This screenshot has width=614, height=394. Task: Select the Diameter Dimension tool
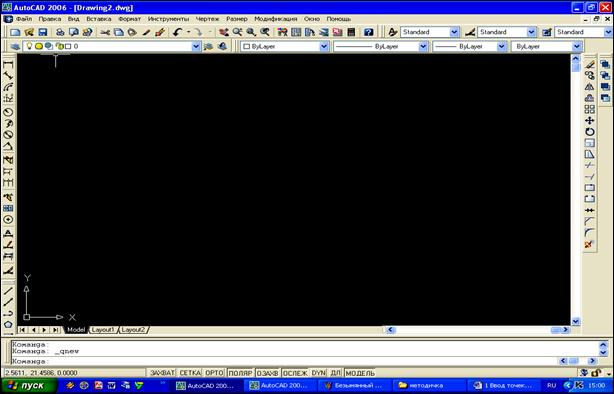(x=8, y=135)
